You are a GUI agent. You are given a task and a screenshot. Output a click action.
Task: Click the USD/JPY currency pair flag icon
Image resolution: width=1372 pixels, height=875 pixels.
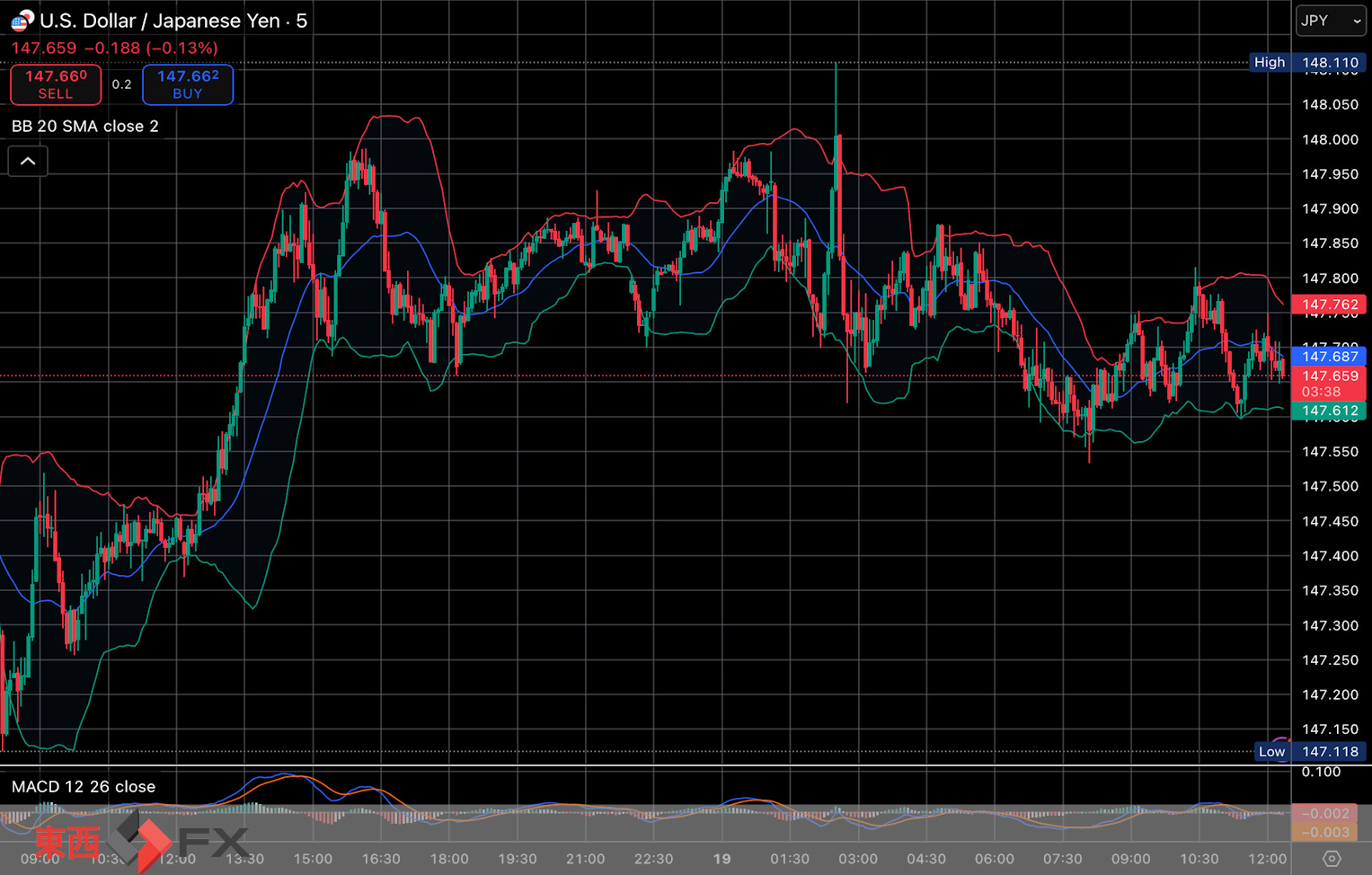pos(22,20)
